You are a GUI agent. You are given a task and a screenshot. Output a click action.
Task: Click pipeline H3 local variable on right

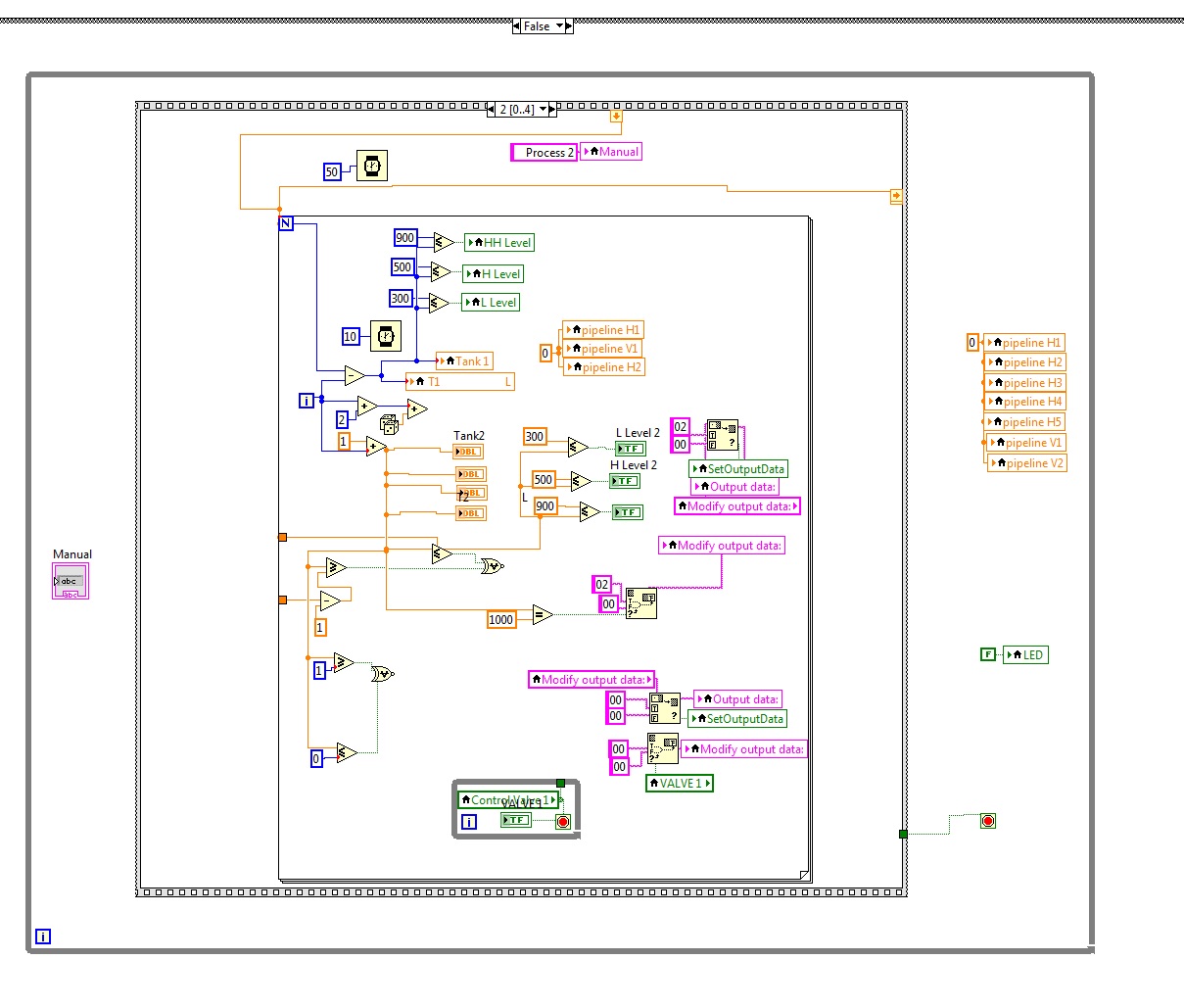pos(1025,383)
